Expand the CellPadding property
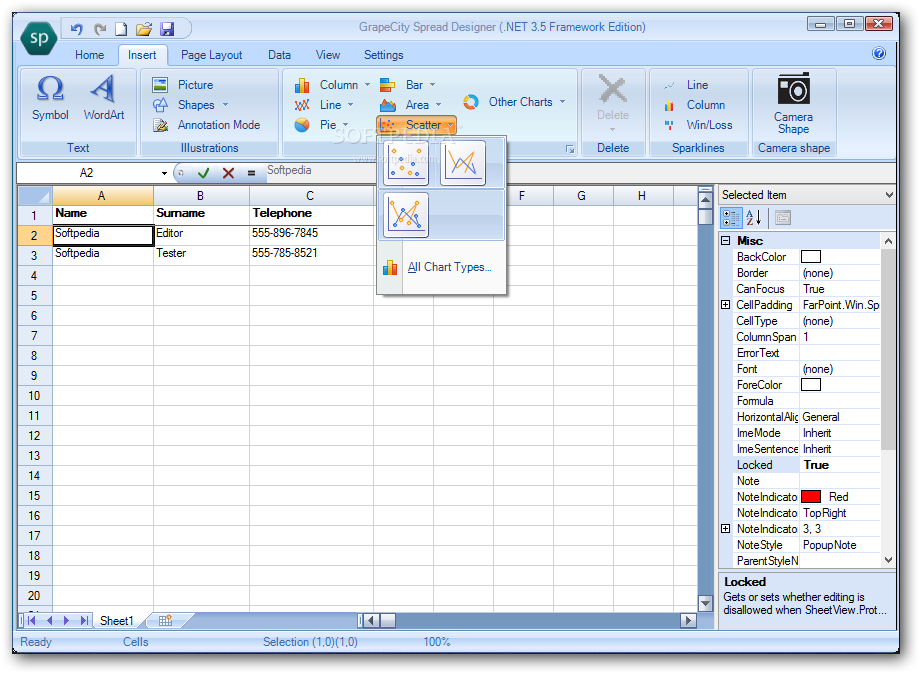The height and width of the screenshot is (674, 920). 726,305
